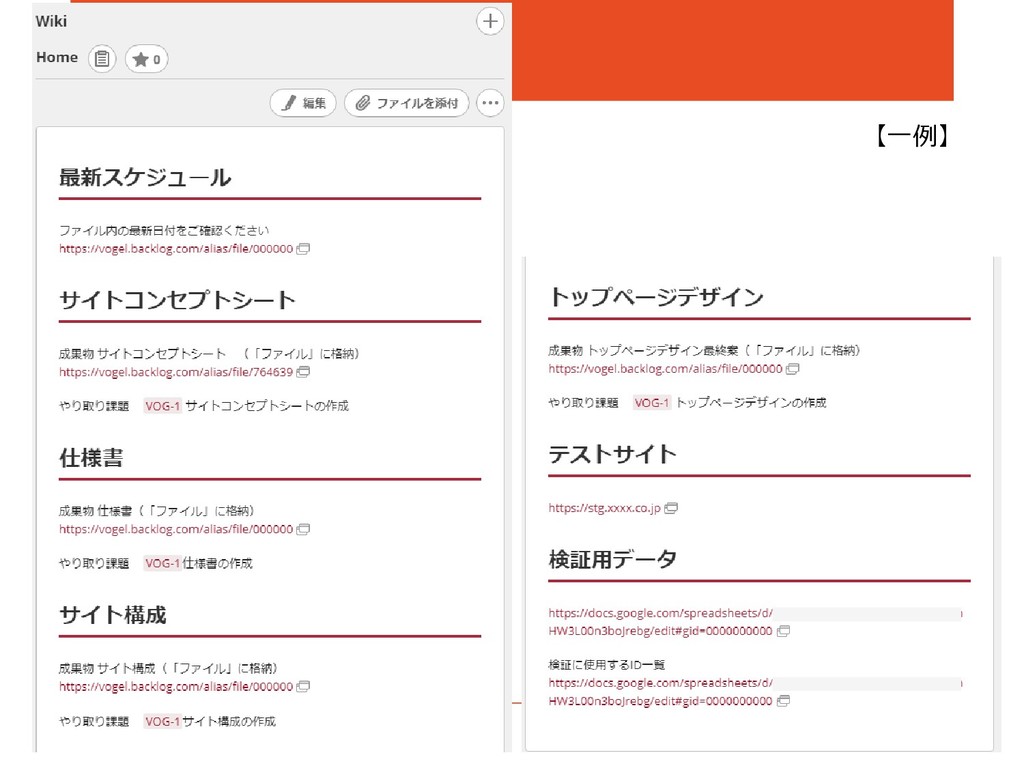Image resolution: width=1024 pixels, height=768 pixels.
Task: Open VOG-1 issue for サイトコンセプトシートの作成
Action: pos(162,406)
